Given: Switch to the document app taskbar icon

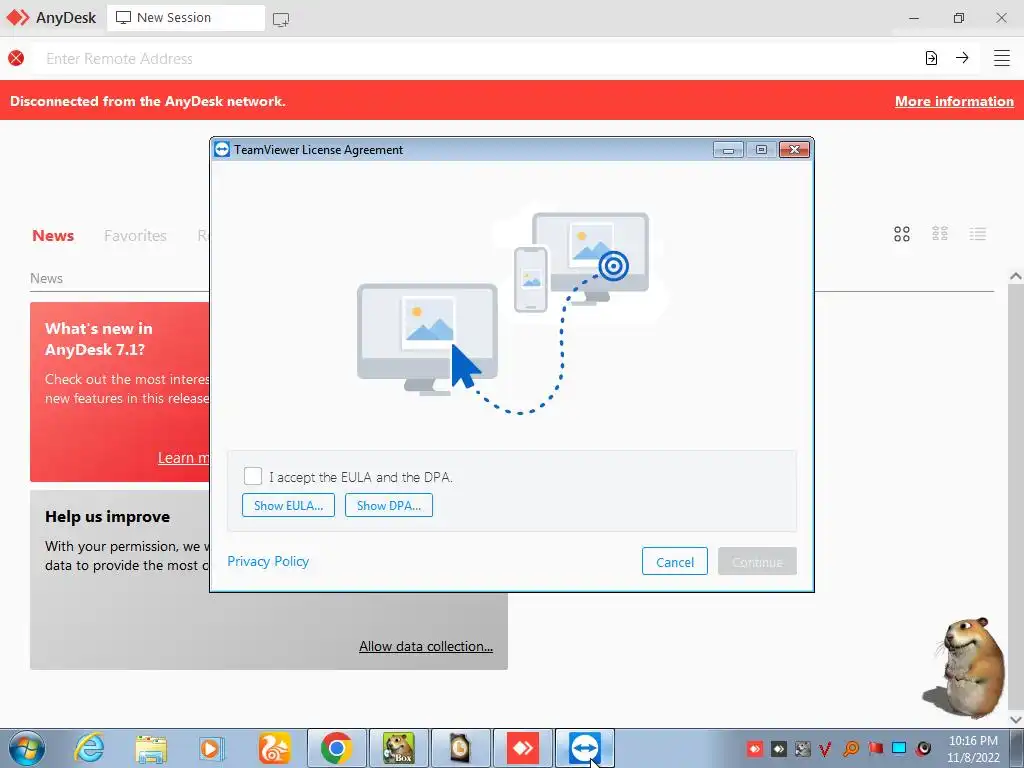Looking at the screenshot, I should pos(460,748).
